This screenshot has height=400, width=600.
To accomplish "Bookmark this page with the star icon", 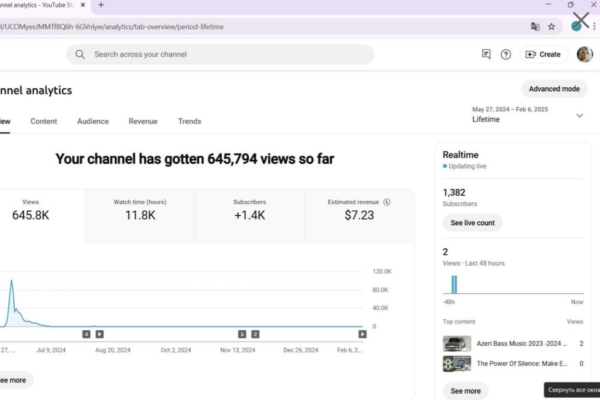I will (x=551, y=26).
